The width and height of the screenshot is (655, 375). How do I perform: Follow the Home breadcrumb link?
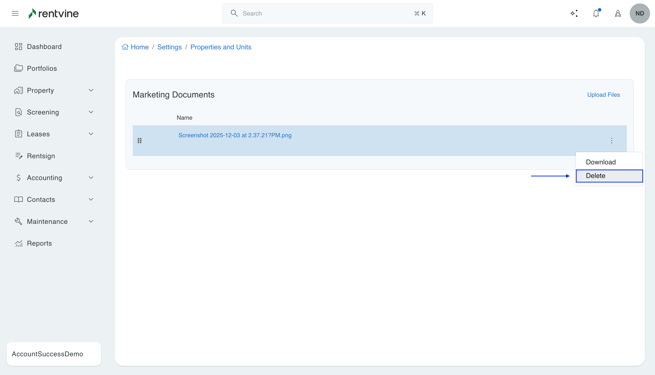point(140,47)
